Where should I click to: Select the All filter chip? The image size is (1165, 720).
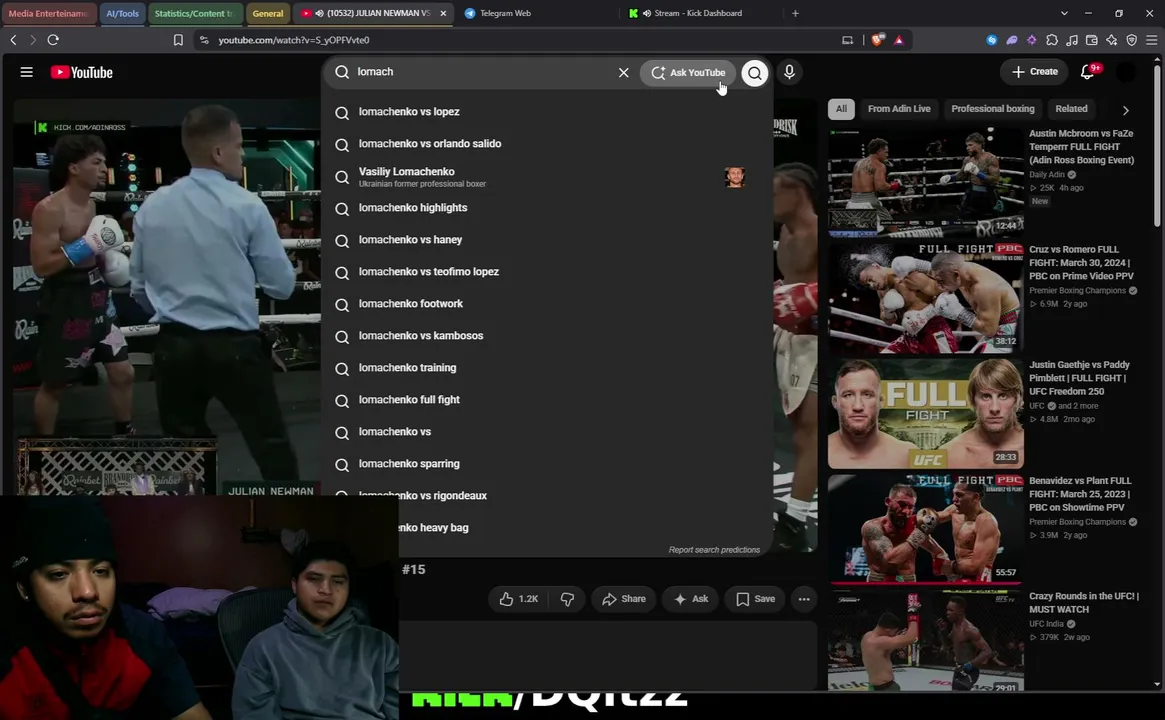pyautogui.click(x=841, y=109)
